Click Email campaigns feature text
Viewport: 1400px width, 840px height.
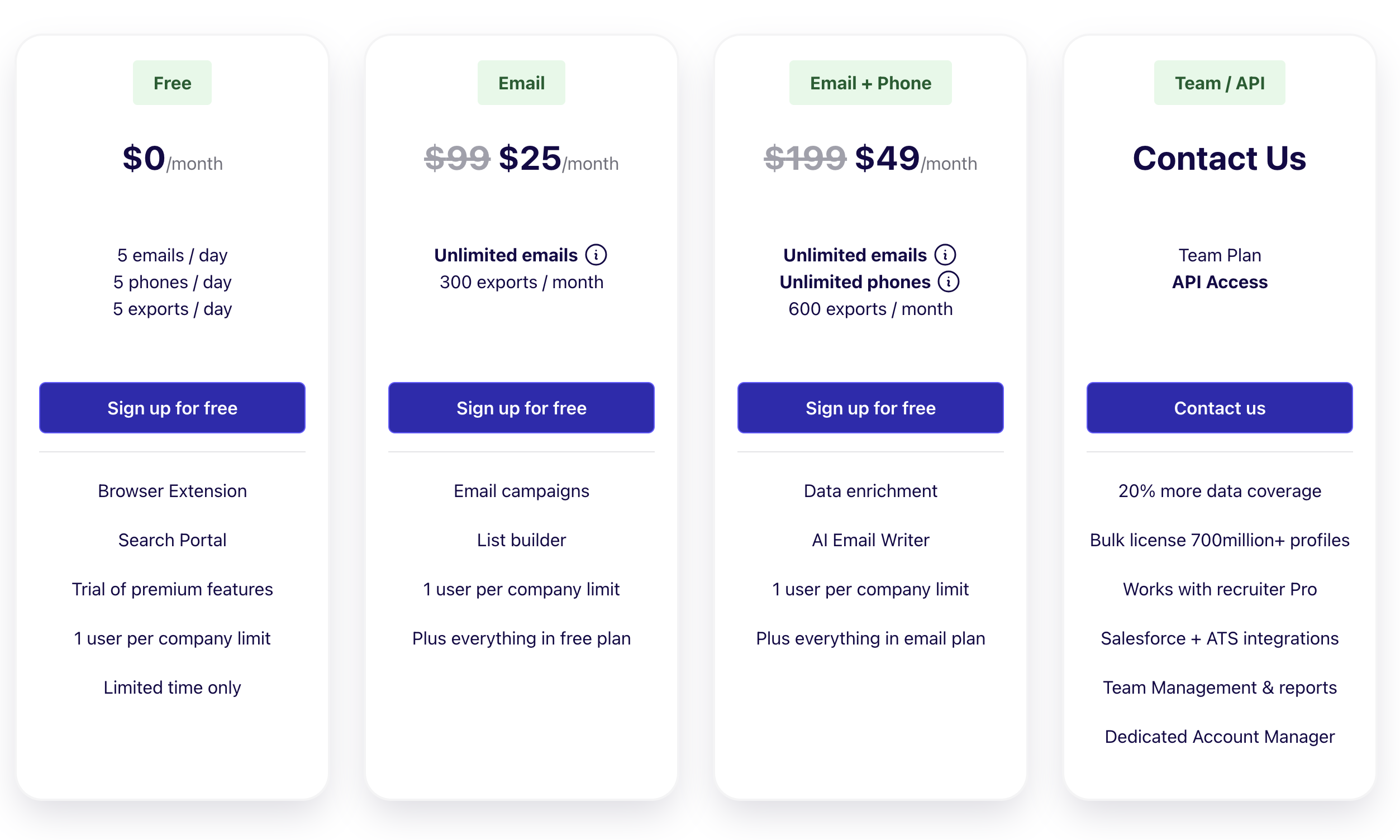pyautogui.click(x=521, y=491)
